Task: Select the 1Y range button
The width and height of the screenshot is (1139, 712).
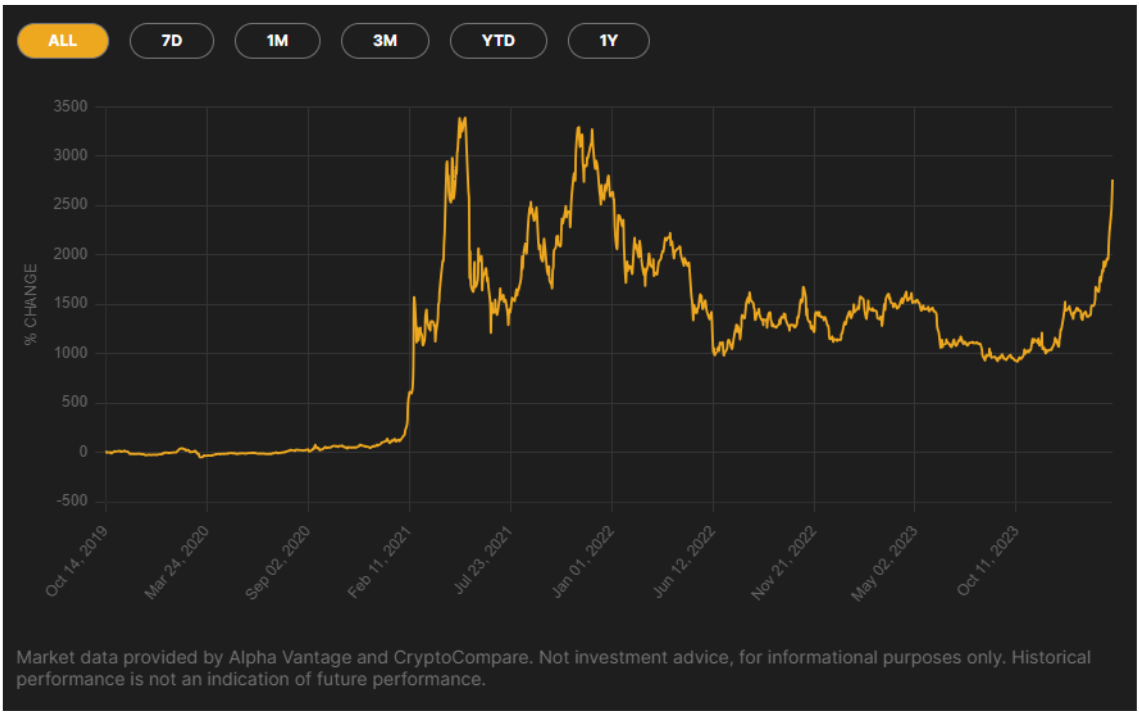Action: (x=608, y=41)
